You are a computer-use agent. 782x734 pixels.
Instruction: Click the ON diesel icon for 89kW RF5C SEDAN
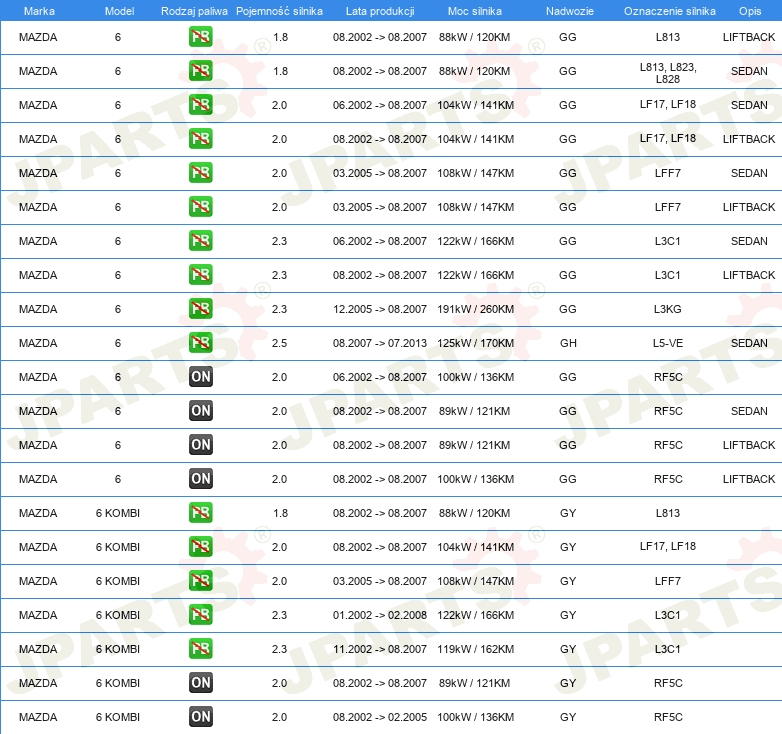tap(200, 410)
